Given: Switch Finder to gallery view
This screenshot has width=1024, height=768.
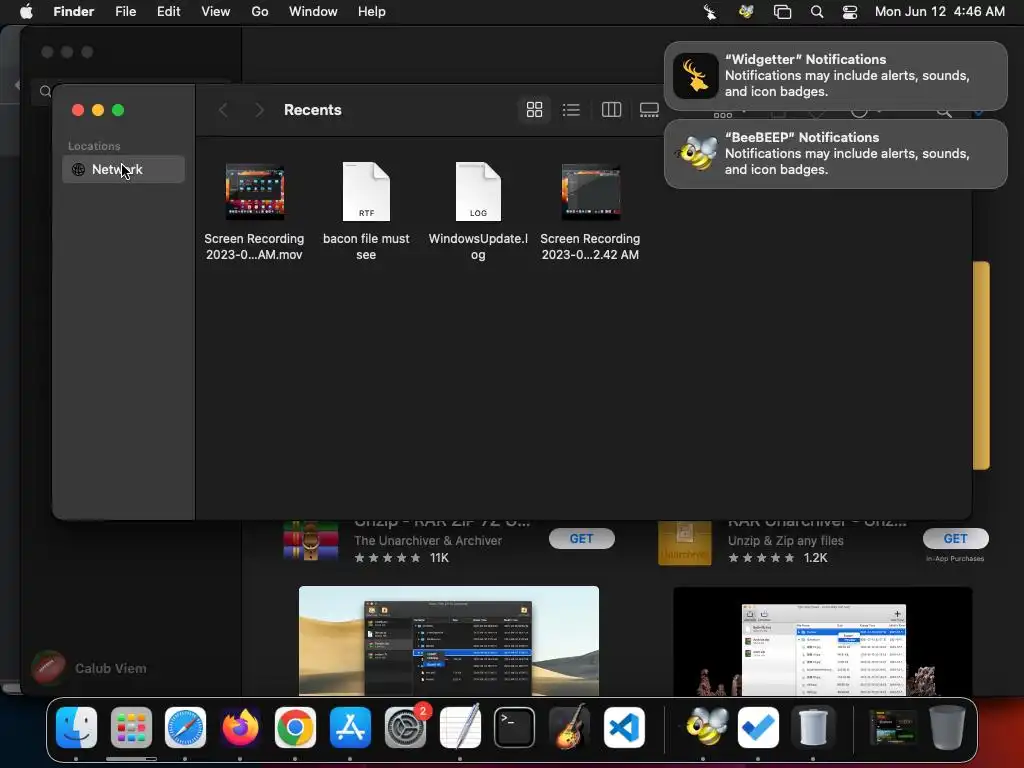Looking at the screenshot, I should [648, 110].
